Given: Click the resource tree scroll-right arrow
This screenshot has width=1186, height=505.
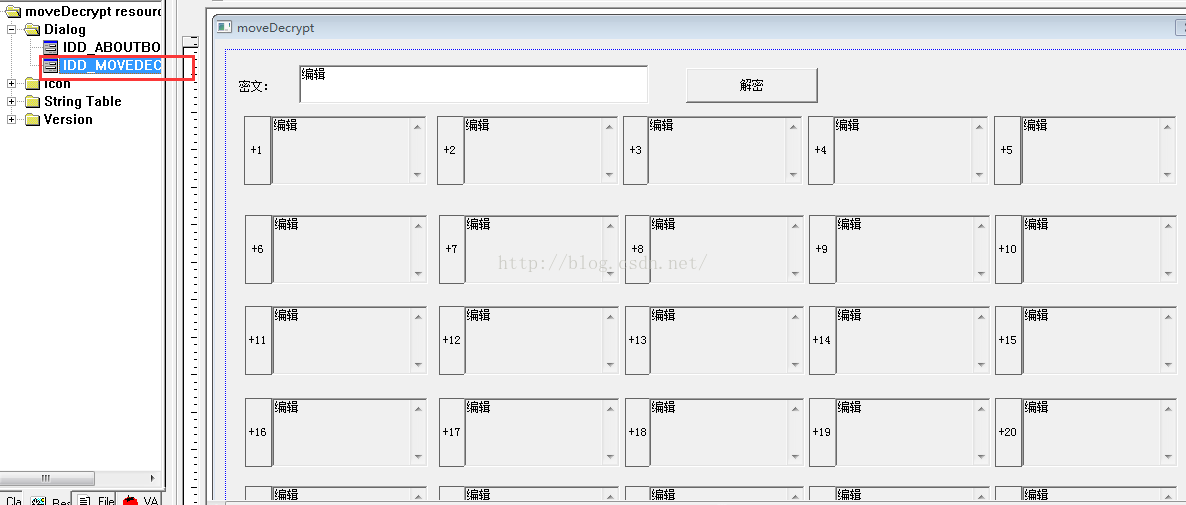Looking at the screenshot, I should pos(153,478).
